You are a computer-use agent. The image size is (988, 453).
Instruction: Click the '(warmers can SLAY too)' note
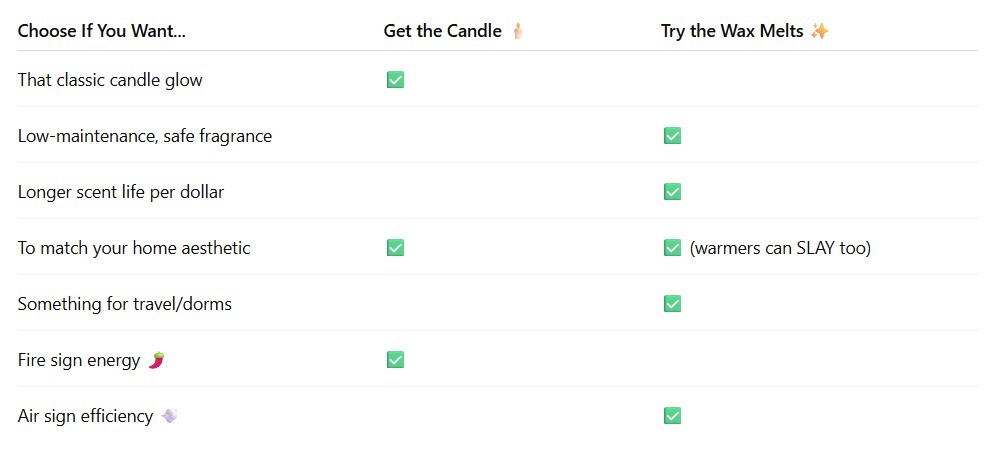[x=780, y=248]
